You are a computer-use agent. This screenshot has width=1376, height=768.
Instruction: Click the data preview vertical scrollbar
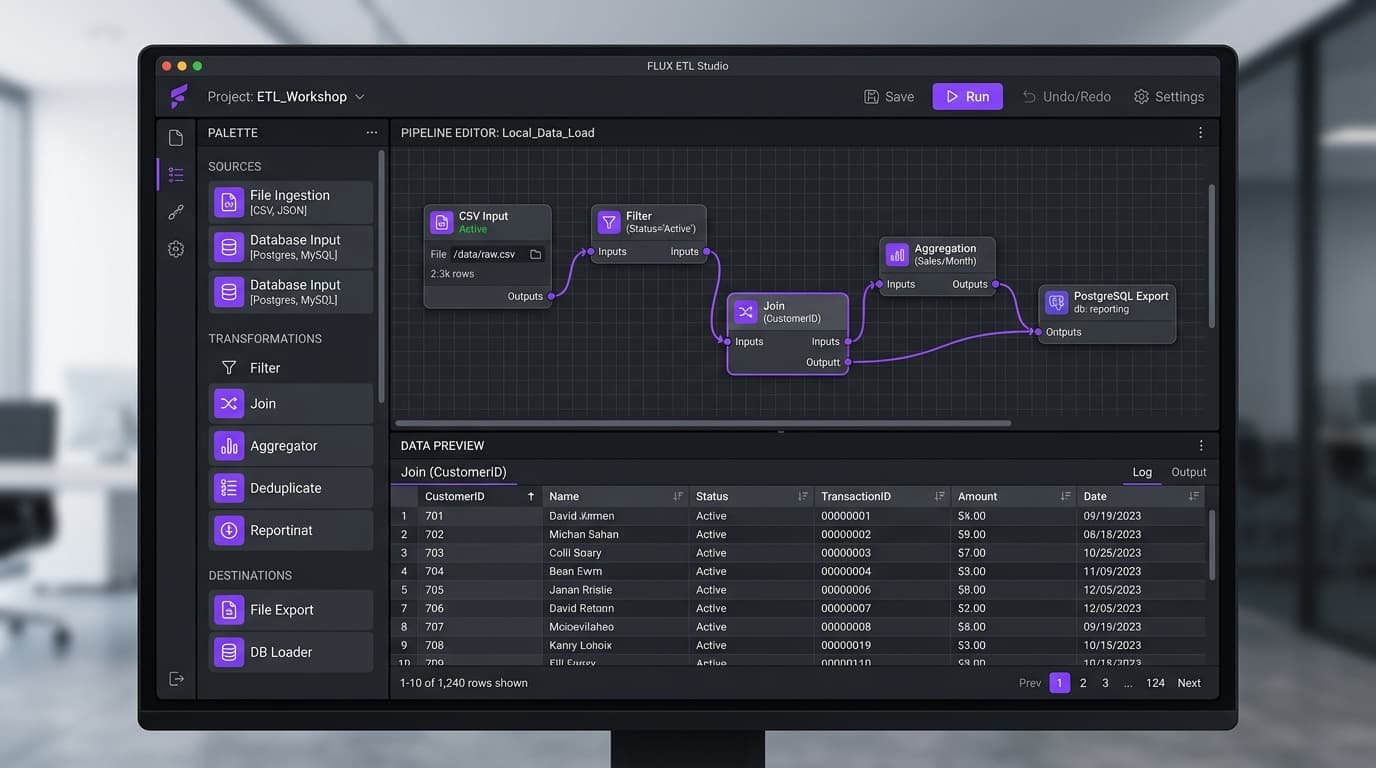(x=1213, y=545)
